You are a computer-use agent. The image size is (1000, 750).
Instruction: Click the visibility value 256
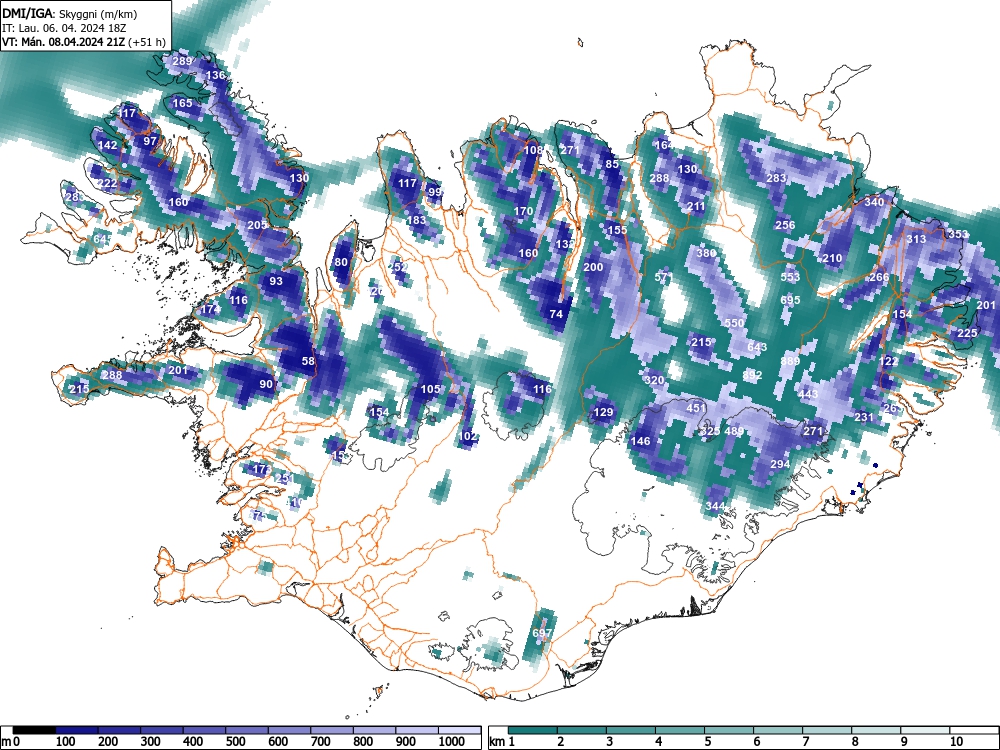[785, 224]
